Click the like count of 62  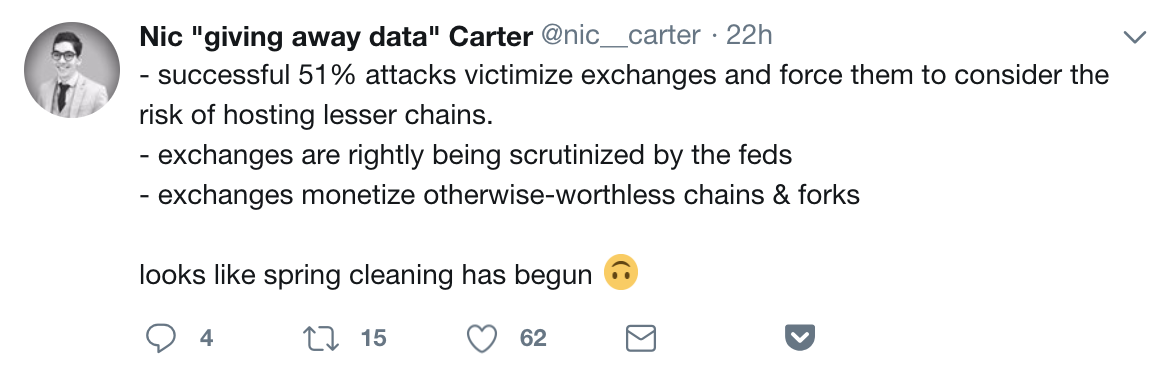click(533, 338)
